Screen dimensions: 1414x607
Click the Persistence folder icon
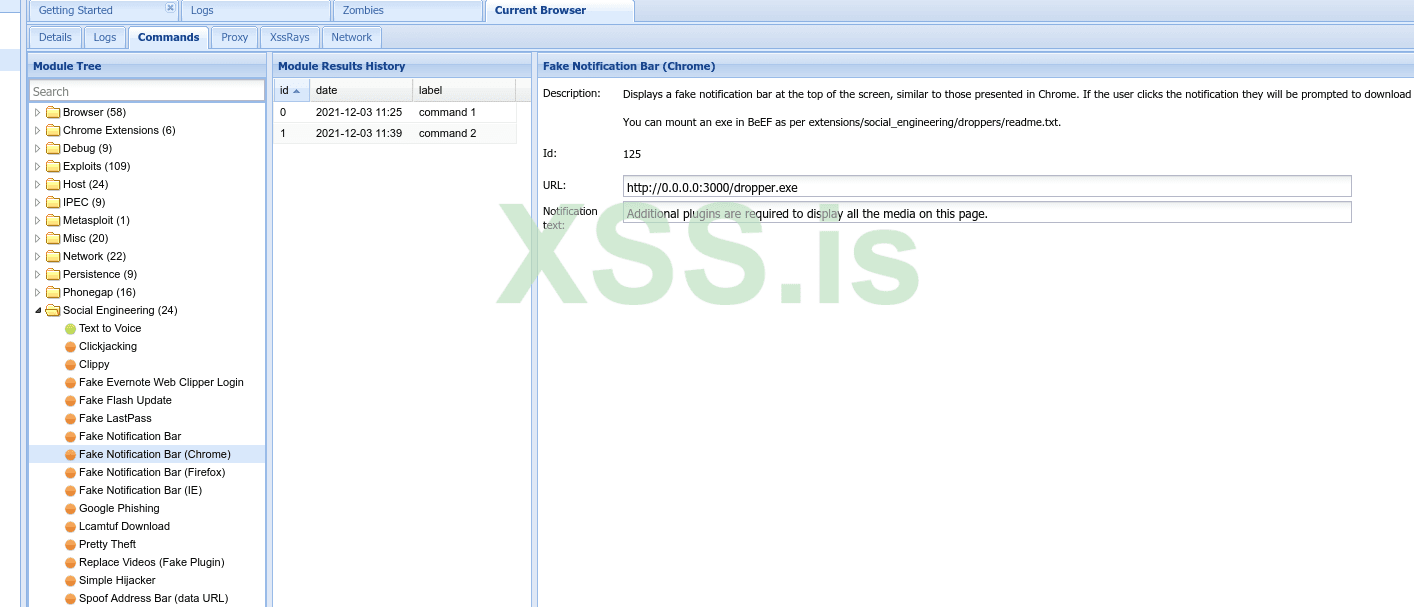[53, 274]
